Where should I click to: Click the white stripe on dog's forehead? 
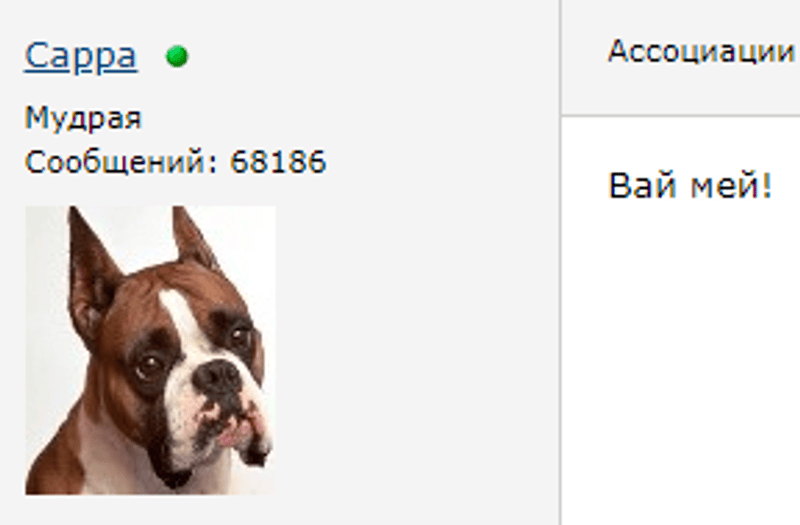tap(178, 316)
